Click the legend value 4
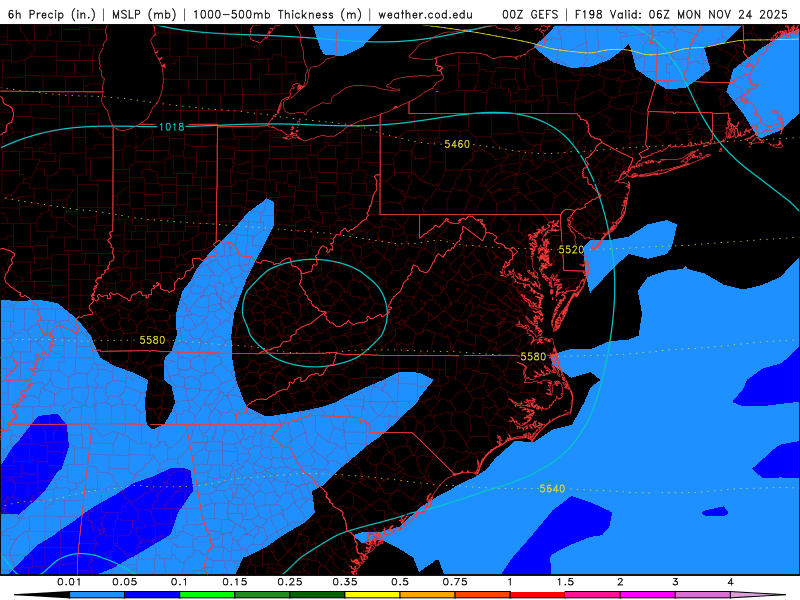 point(731,582)
